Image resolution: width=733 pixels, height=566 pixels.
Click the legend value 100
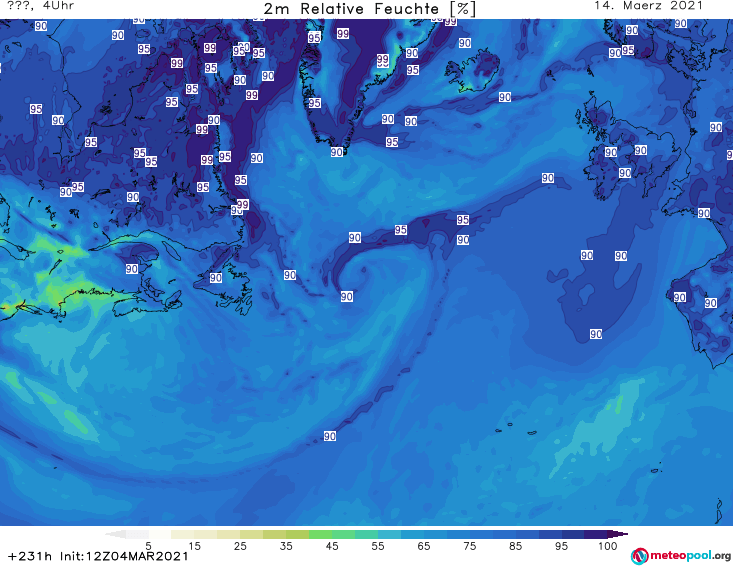click(608, 546)
